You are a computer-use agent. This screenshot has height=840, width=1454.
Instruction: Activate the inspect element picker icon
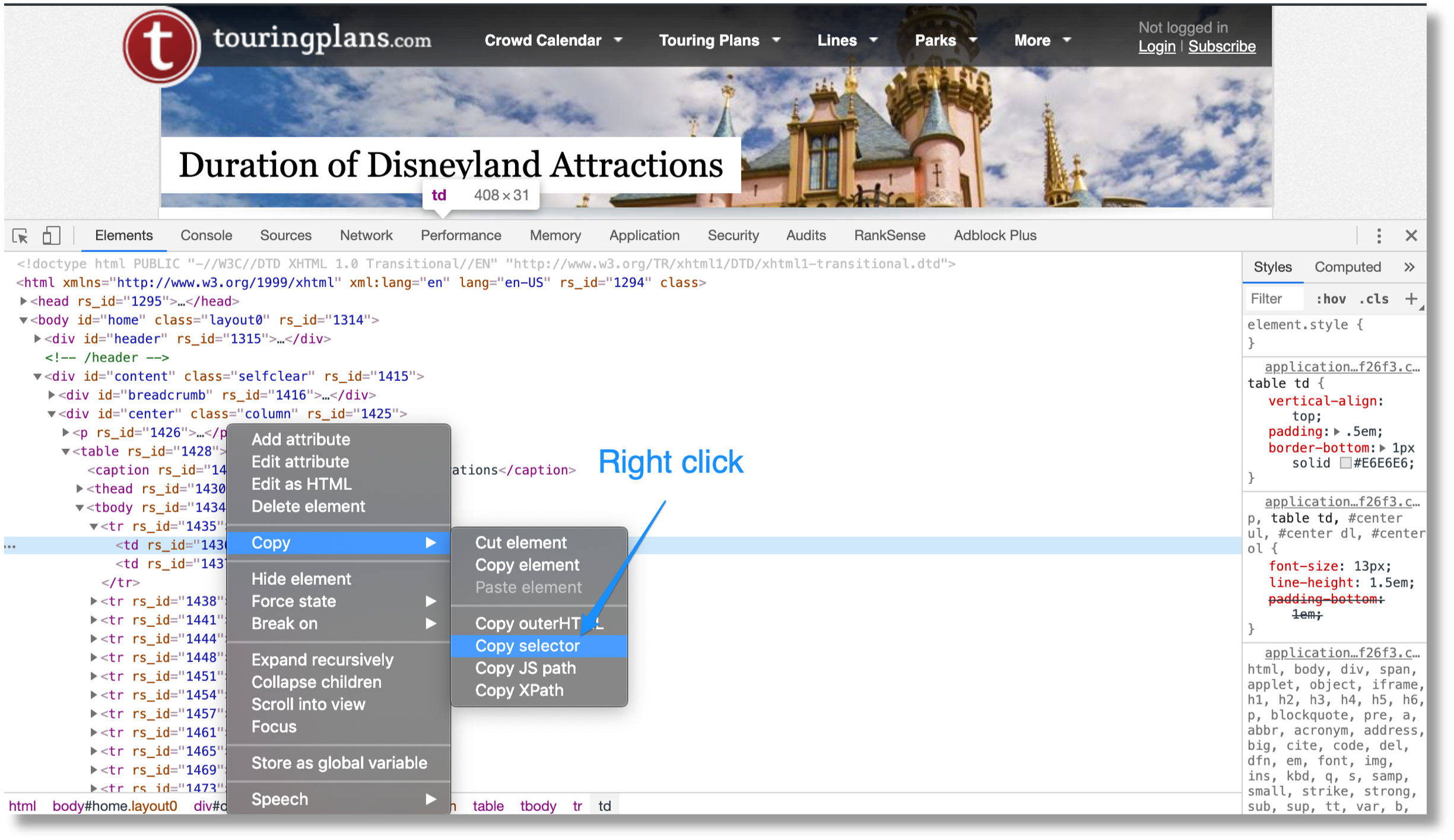pyautogui.click(x=20, y=236)
